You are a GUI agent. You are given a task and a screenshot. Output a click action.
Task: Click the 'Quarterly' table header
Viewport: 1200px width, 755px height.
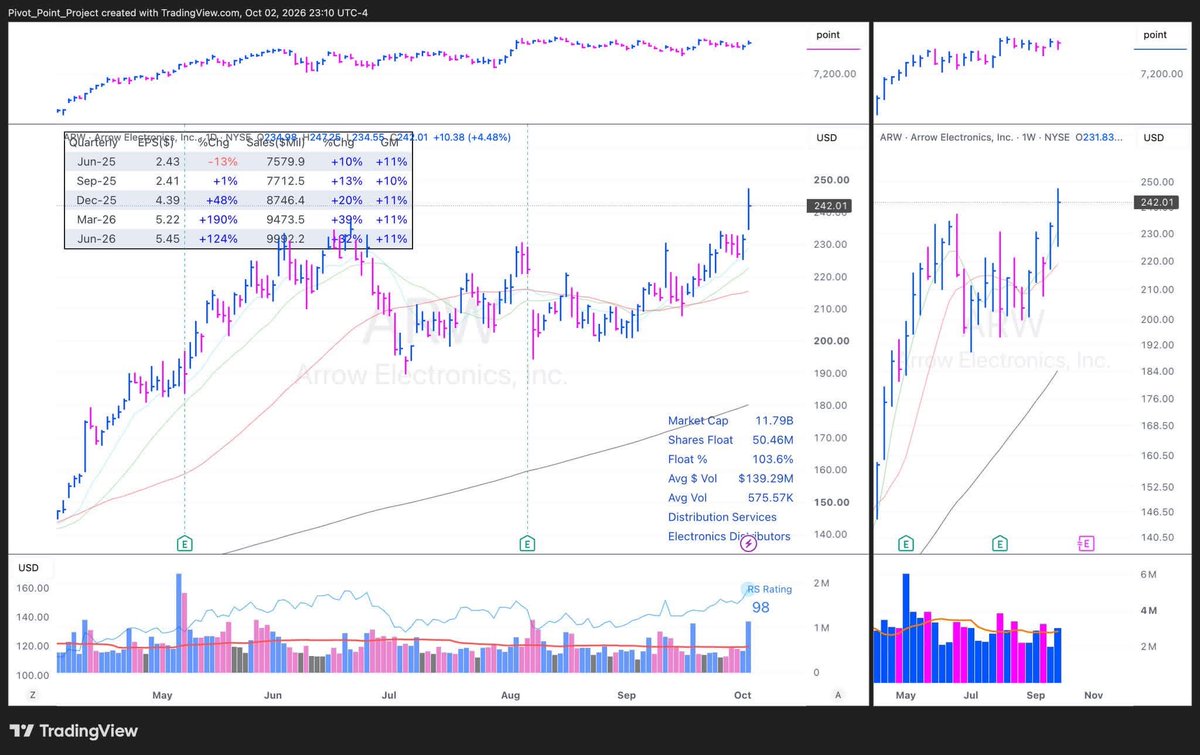[93, 143]
